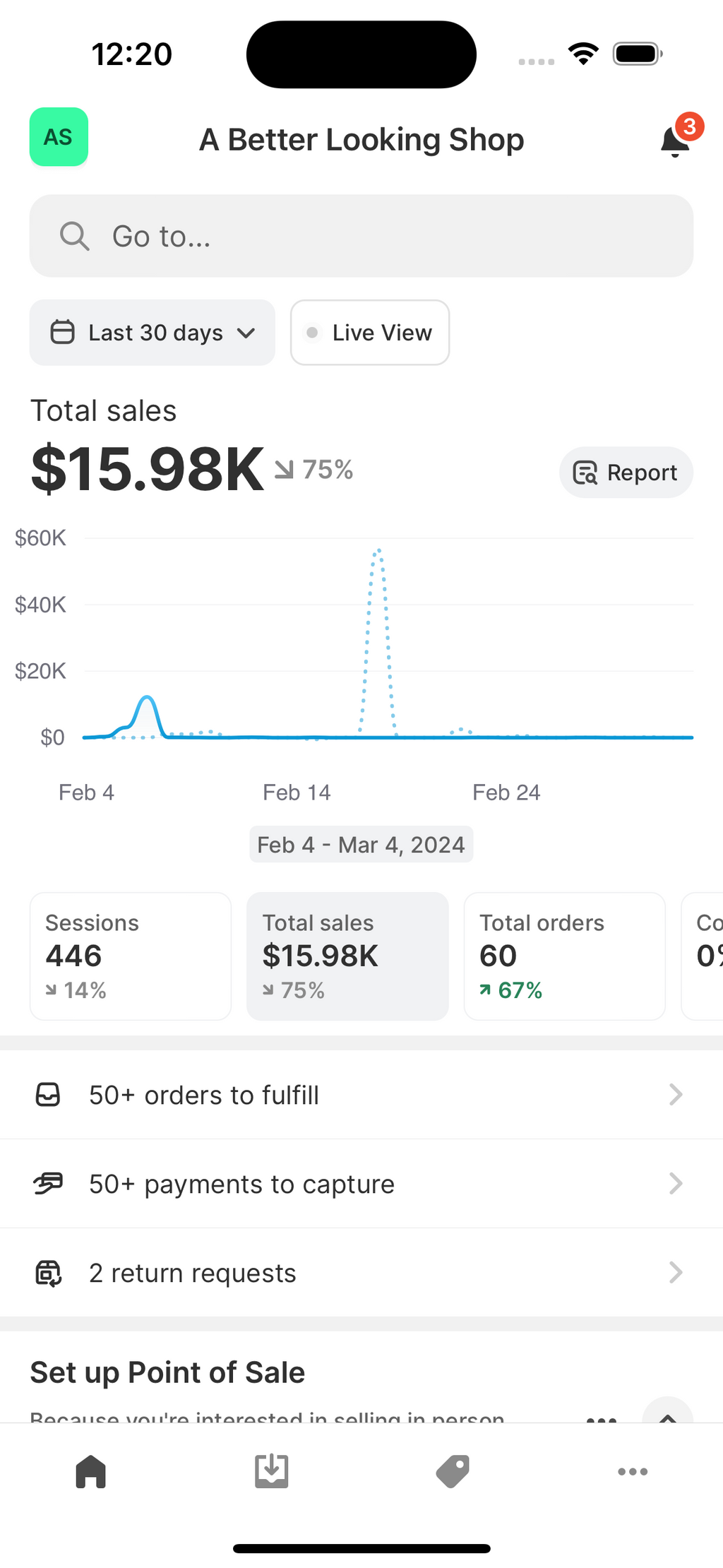The image size is (723, 1568).
Task: Tap the Go to search field
Action: (x=361, y=236)
